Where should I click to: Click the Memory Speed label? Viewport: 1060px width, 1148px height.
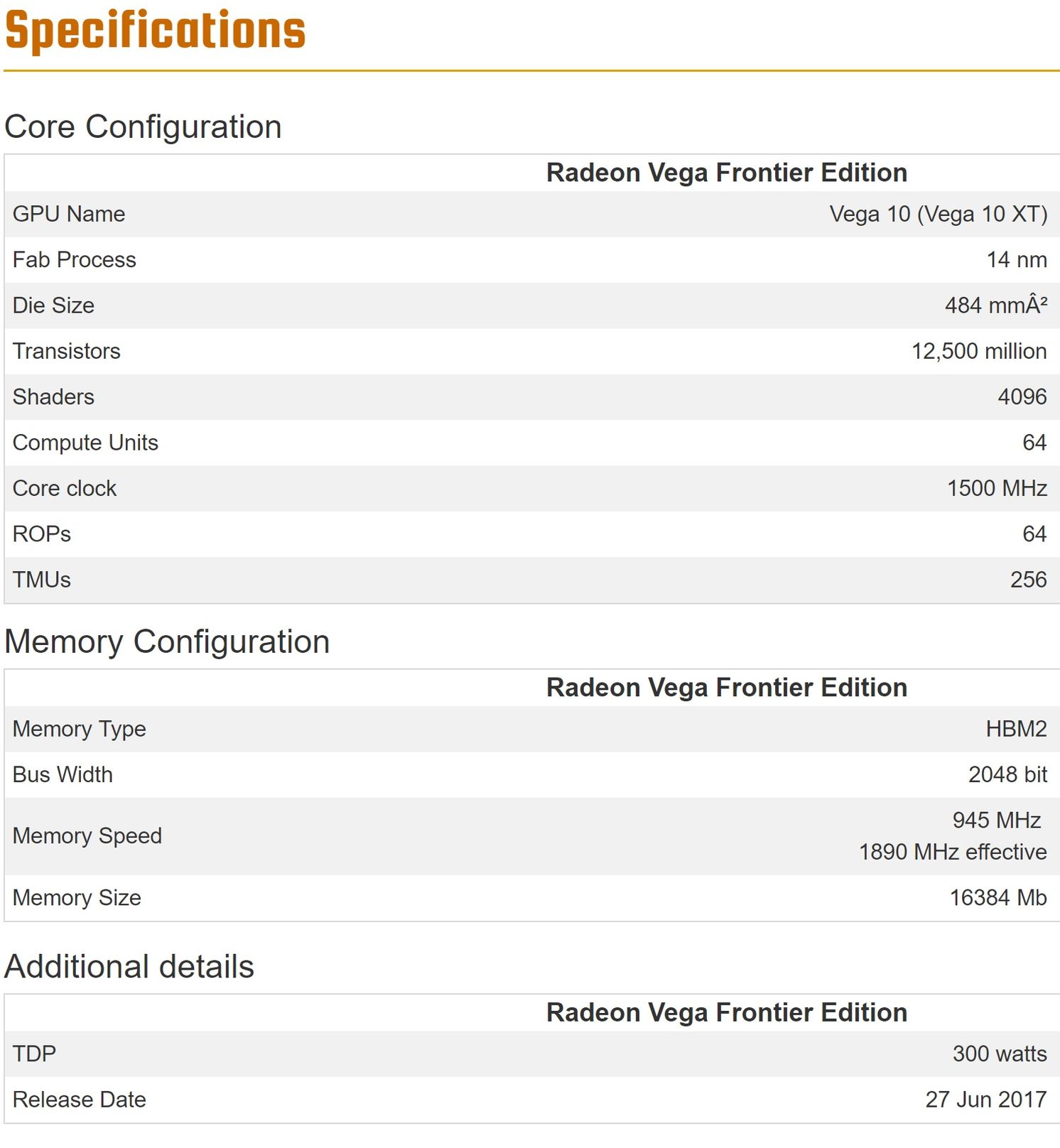click(x=87, y=836)
